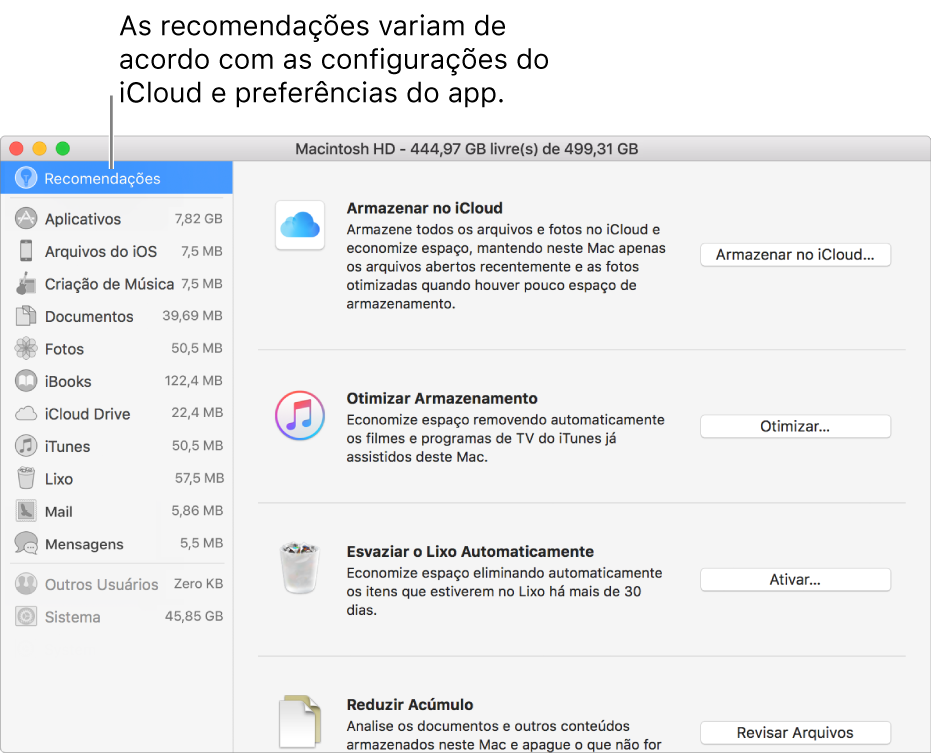Viewport: 931px width, 753px height.
Task: Open the Documentos category label
Action: 89,317
